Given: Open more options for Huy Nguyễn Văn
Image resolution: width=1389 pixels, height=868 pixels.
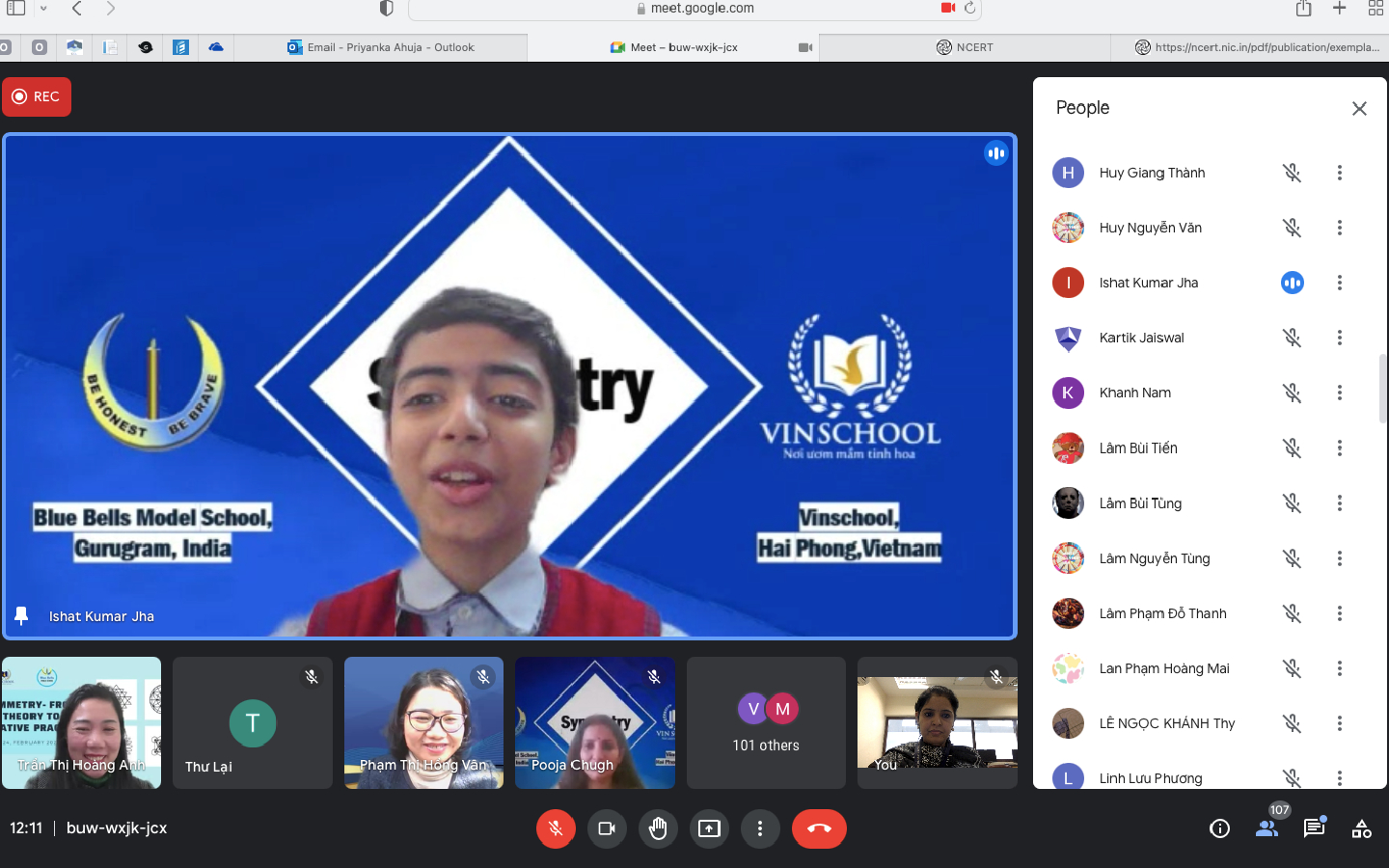Looking at the screenshot, I should [1339, 228].
